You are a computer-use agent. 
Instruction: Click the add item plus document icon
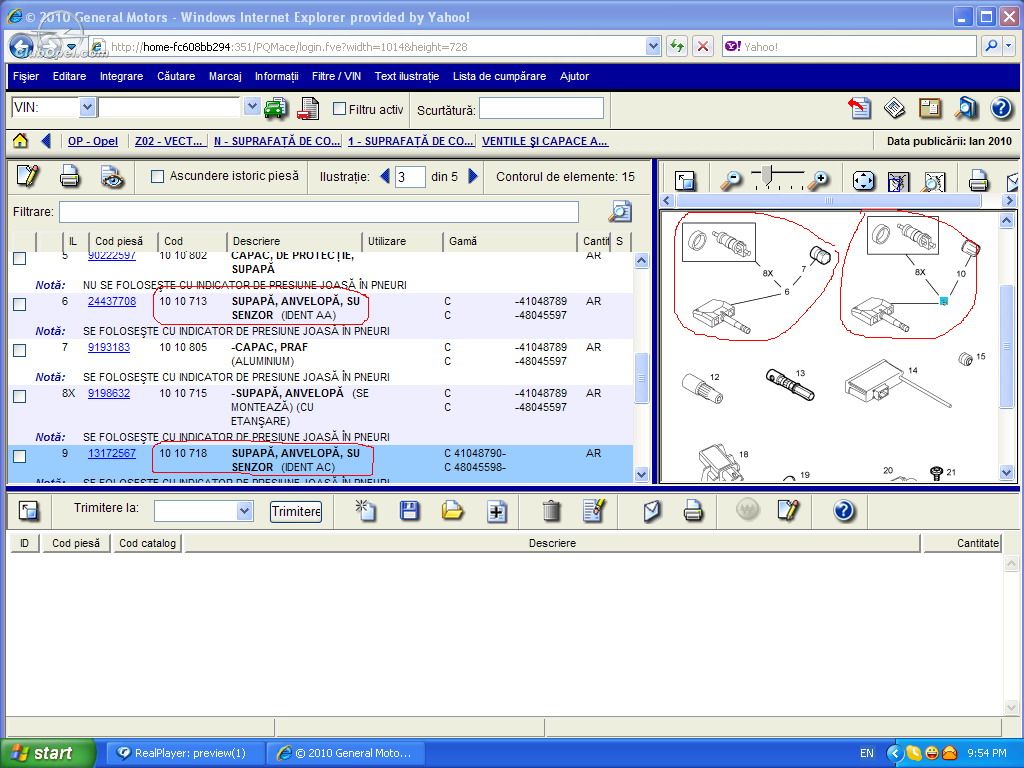497,511
